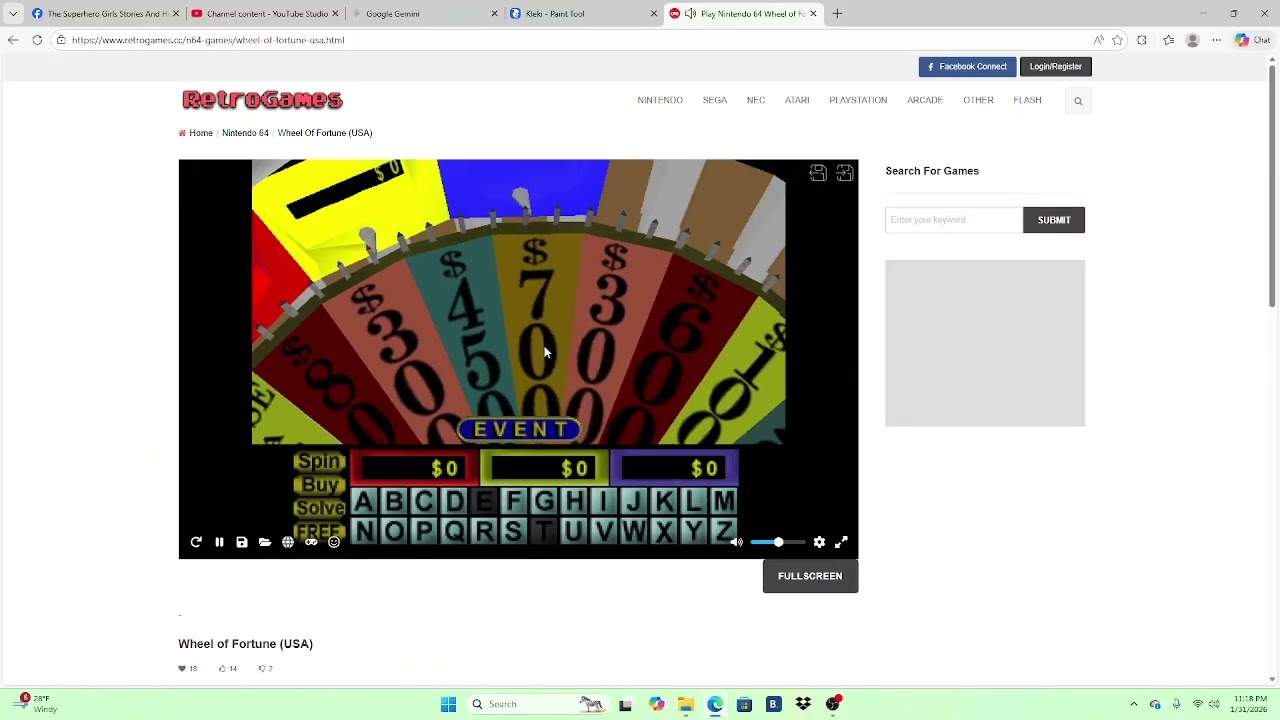Click thumbs up count icon

(x=222, y=669)
